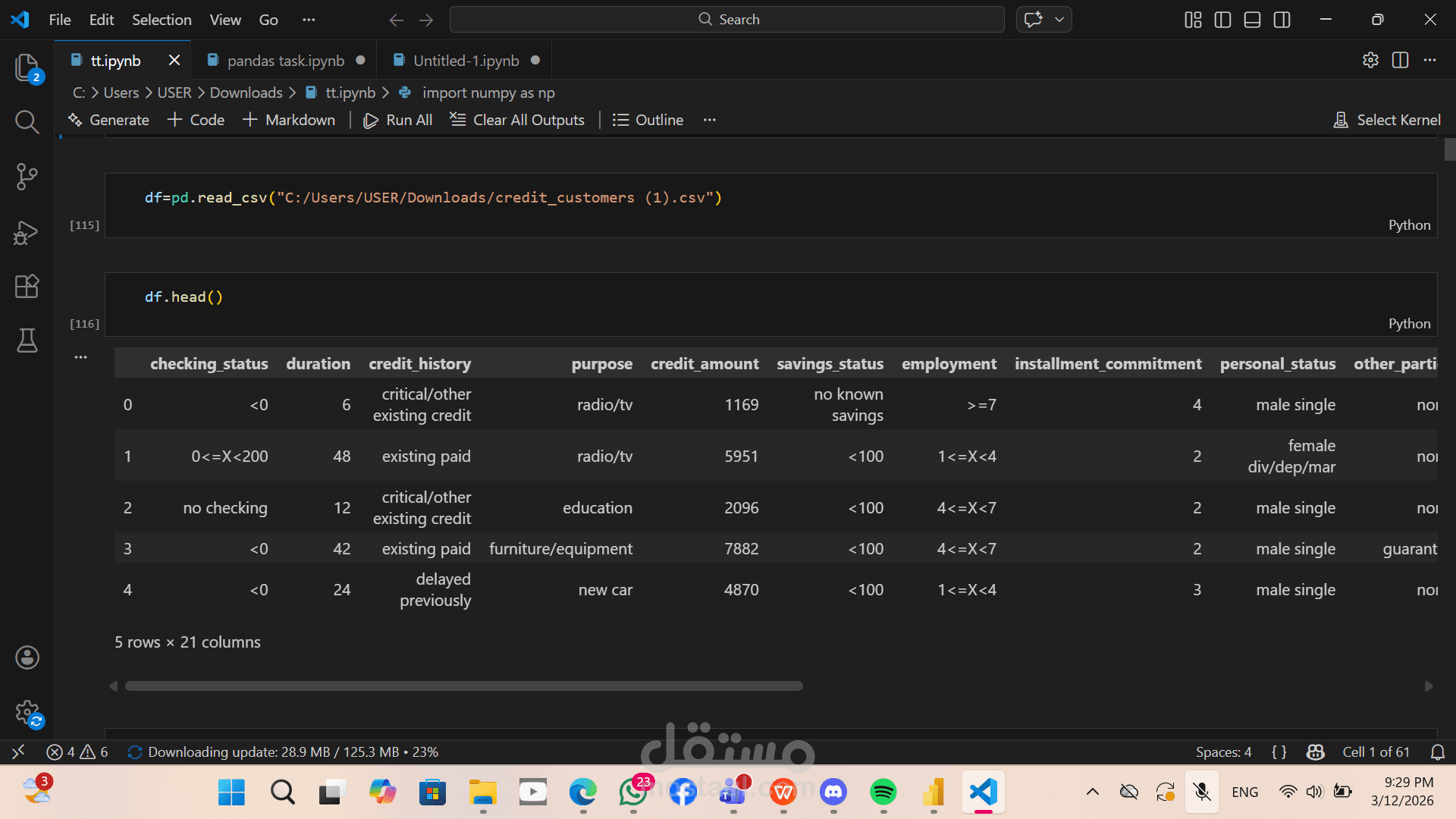Expand the Copilot chat dropdown arrow
Screen dimensions: 1456x819
(1059, 20)
